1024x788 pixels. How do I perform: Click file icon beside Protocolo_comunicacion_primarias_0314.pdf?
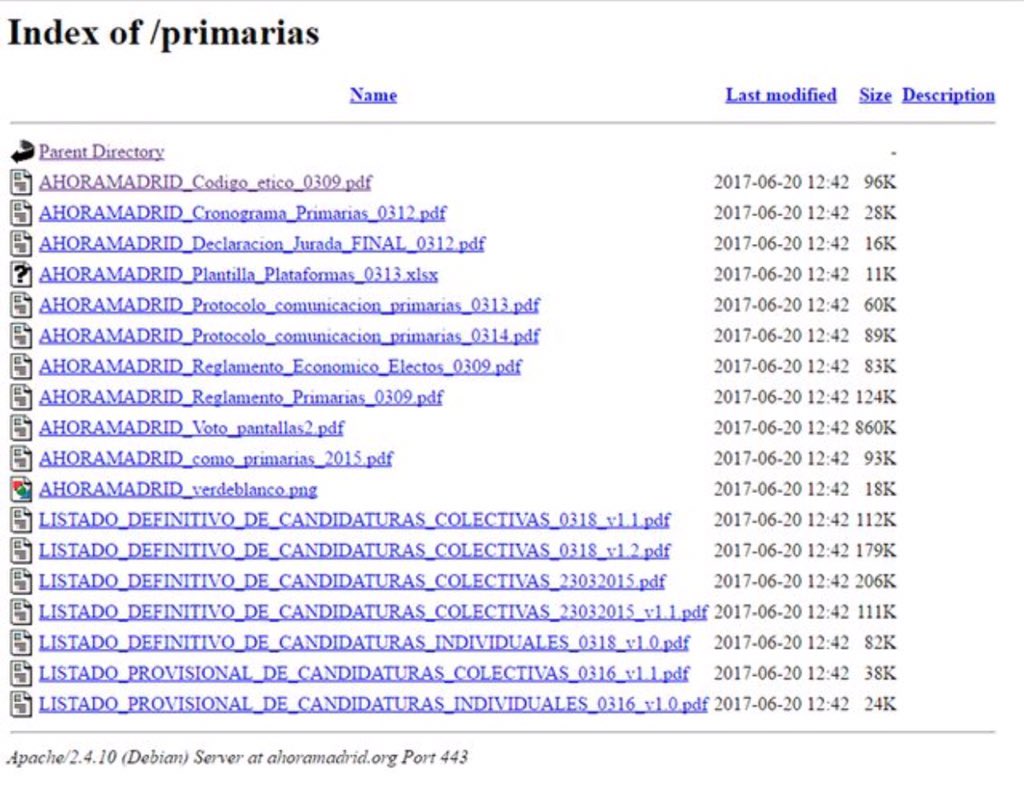[x=21, y=336]
